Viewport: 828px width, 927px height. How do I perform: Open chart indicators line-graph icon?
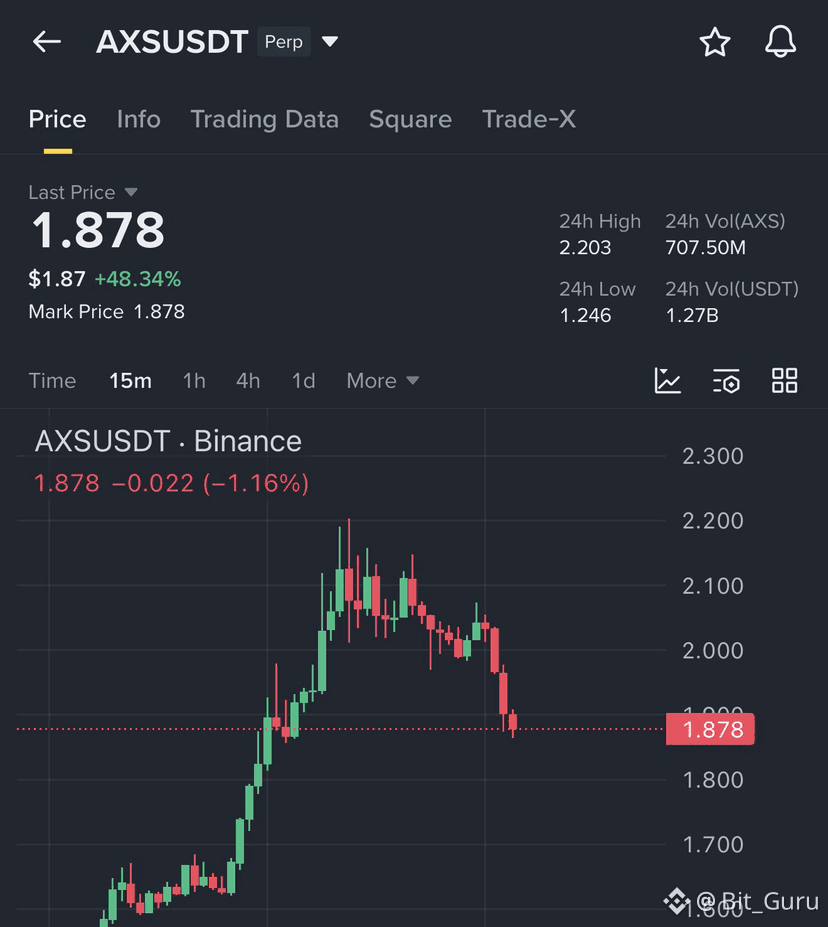coord(668,380)
